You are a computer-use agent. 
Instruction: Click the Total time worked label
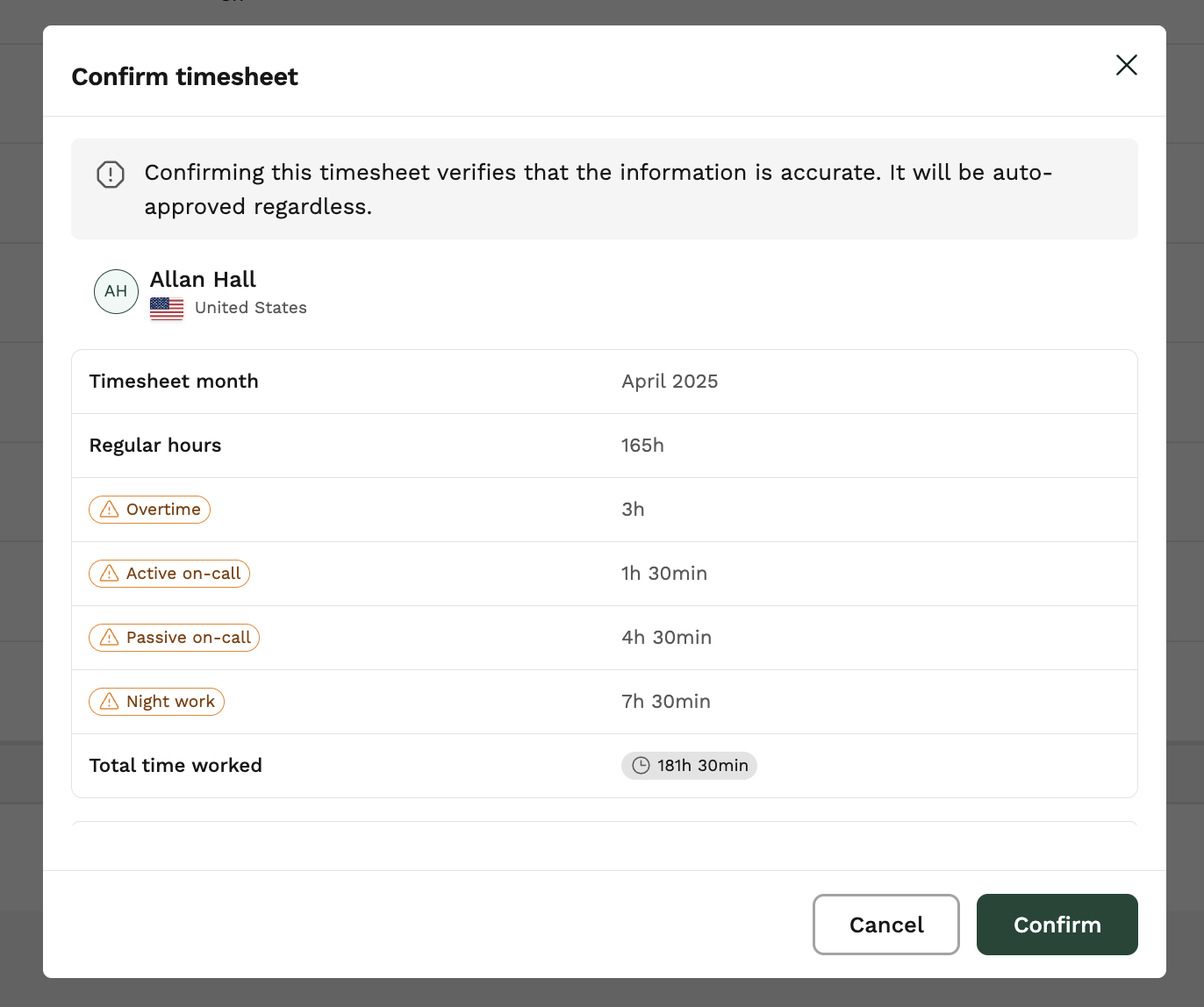pyautogui.click(x=176, y=766)
